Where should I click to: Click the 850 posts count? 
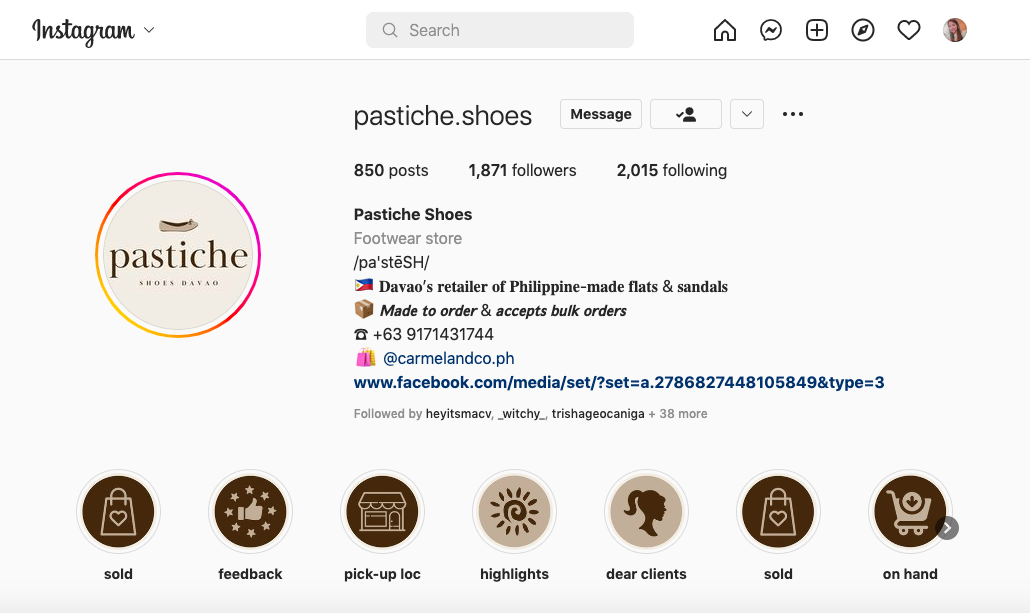click(391, 171)
